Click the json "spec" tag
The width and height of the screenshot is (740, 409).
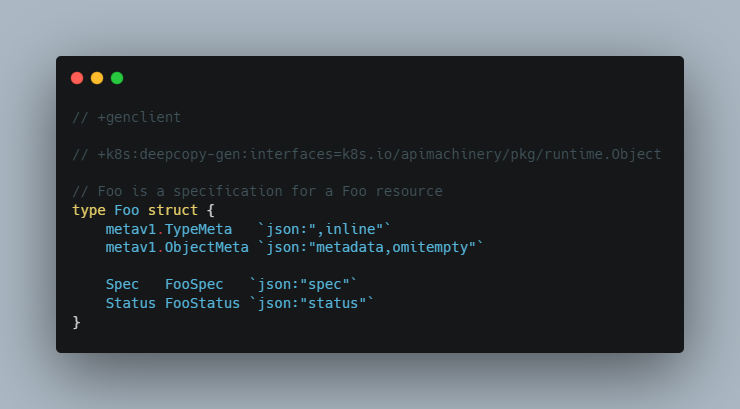click(303, 284)
